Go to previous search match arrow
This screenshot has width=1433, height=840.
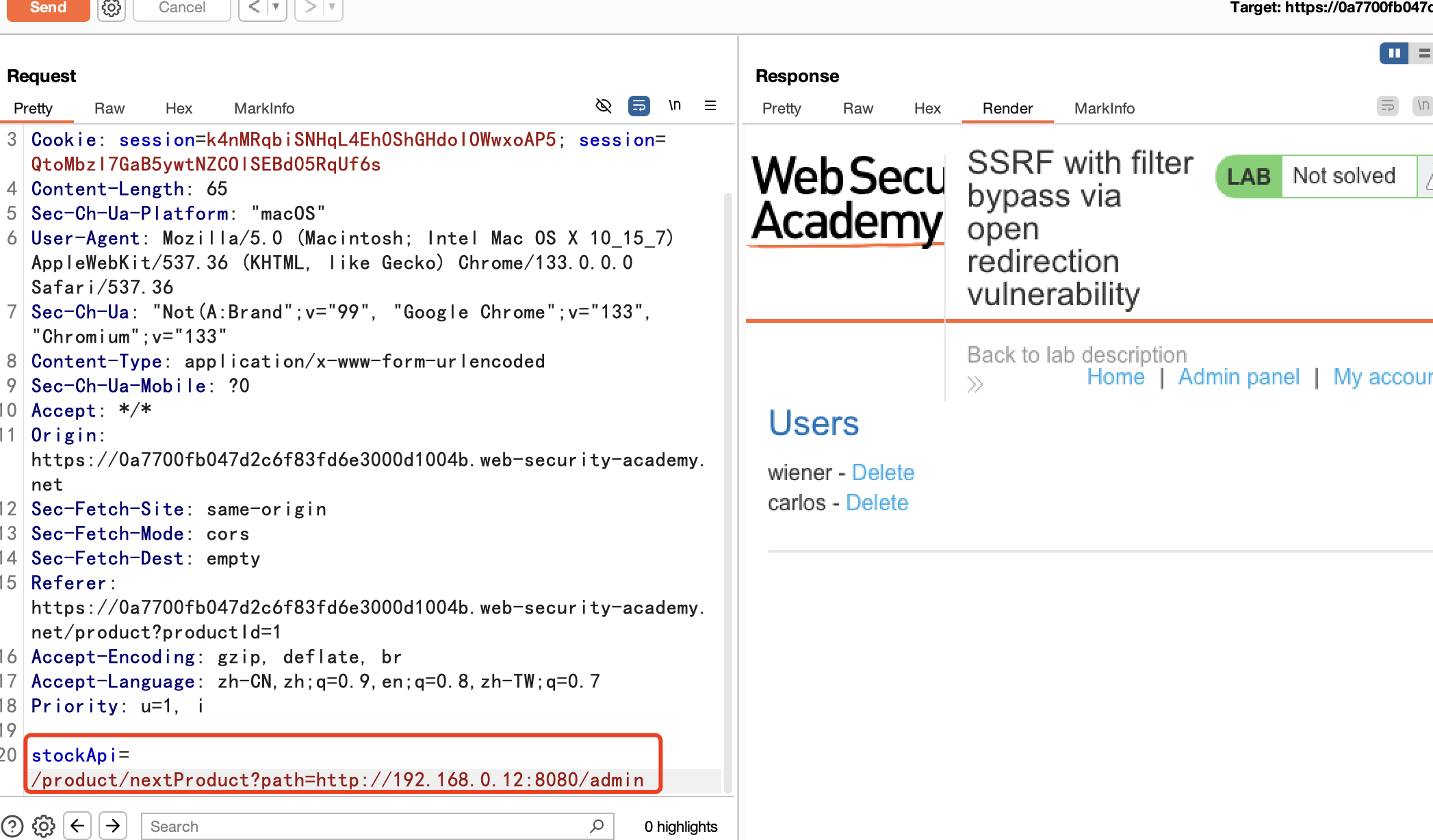tap(77, 826)
